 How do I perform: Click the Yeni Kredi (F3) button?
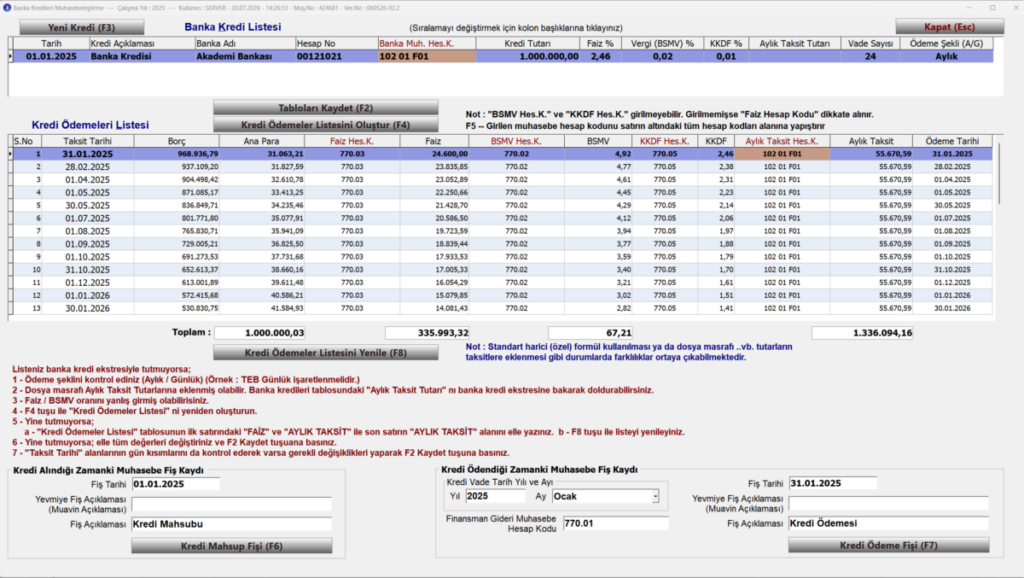82,27
